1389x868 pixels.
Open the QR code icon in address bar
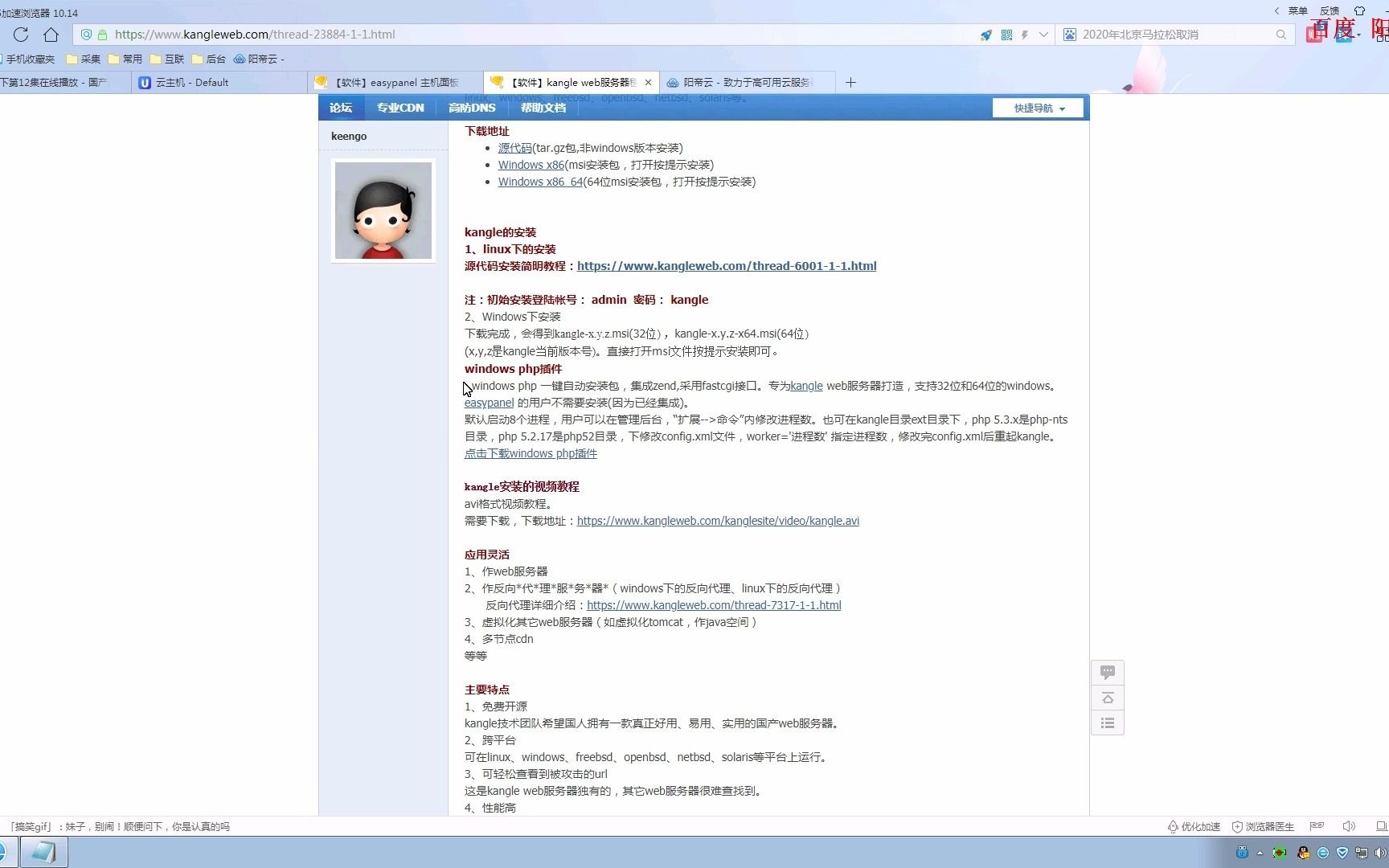point(1006,35)
